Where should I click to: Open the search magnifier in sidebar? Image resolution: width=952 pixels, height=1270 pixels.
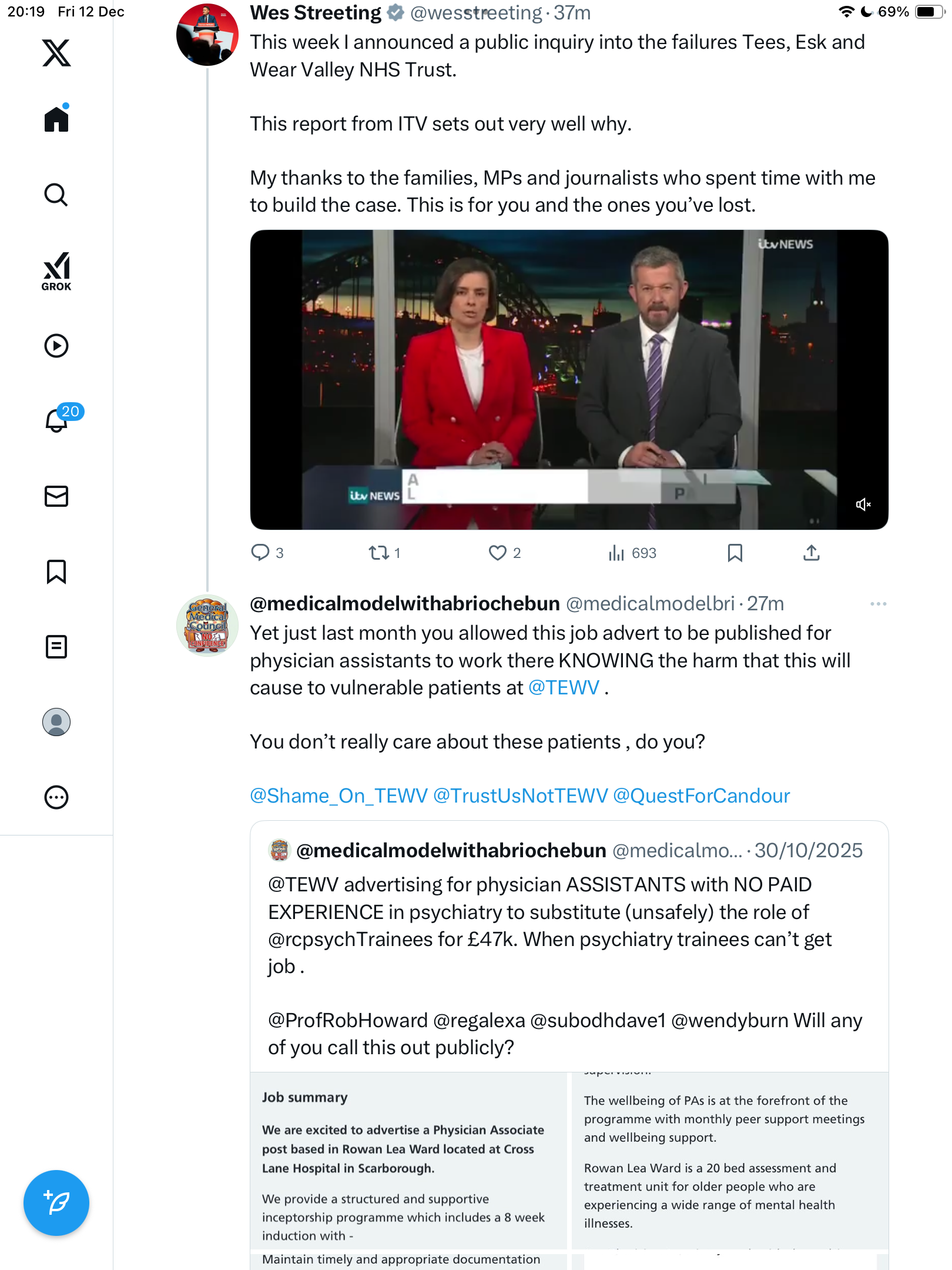[56, 195]
